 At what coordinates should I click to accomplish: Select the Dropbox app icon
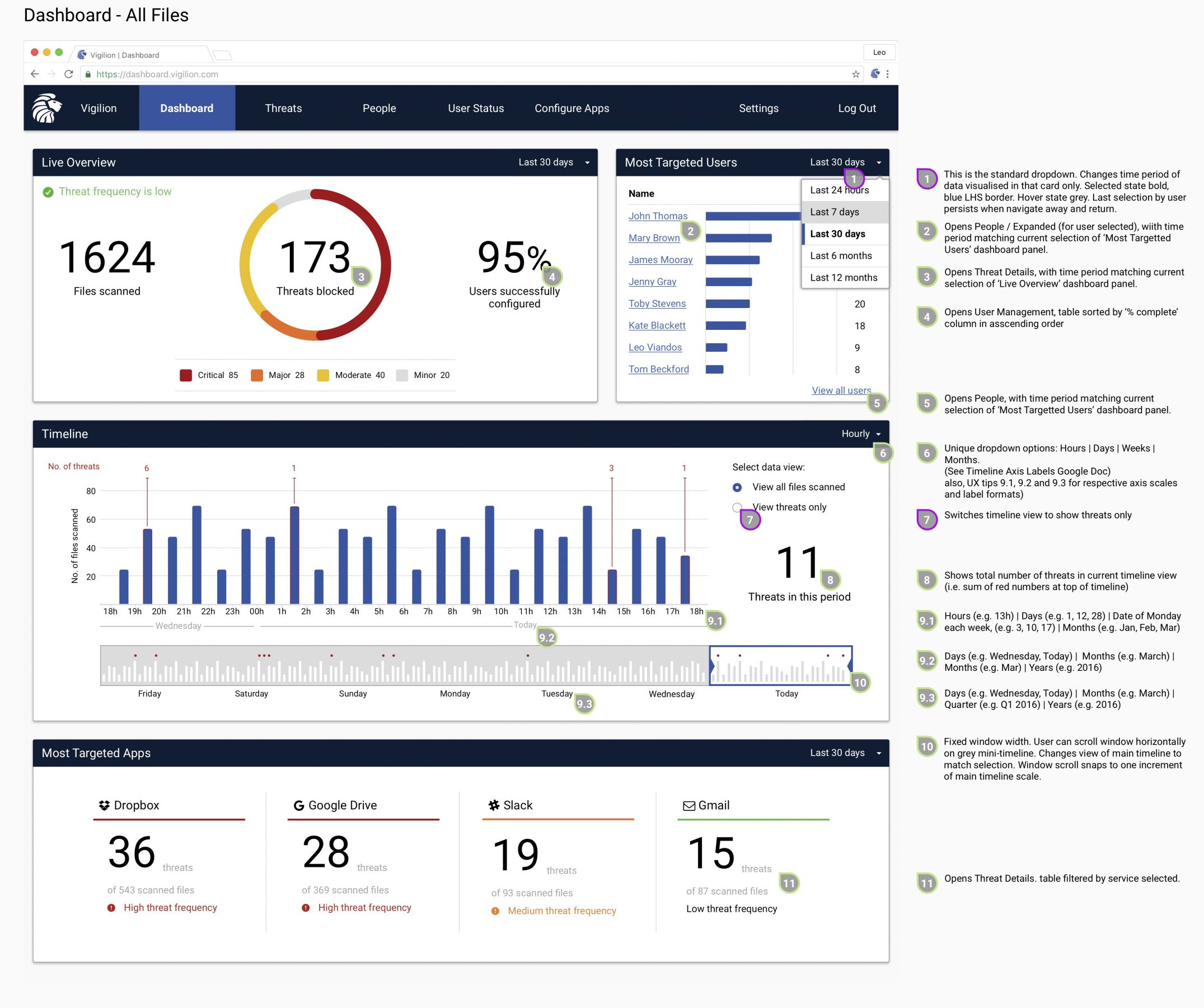coord(103,805)
